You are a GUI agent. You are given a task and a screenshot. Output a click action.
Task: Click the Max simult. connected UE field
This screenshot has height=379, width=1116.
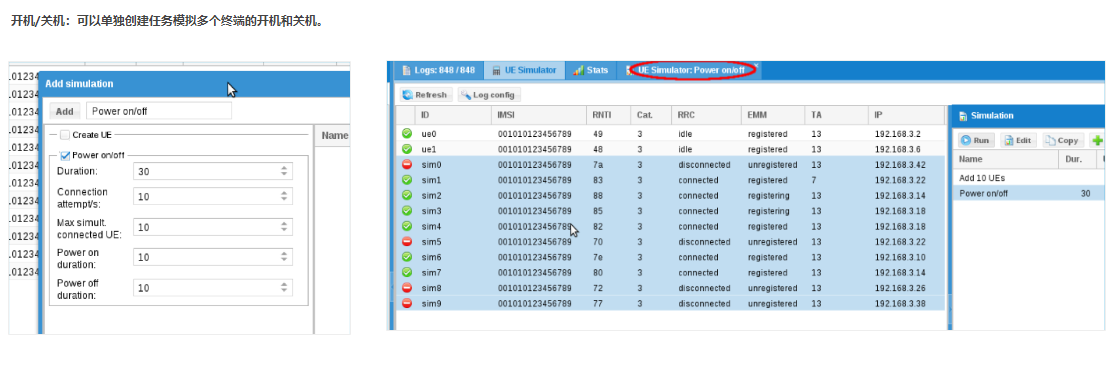tap(213, 227)
